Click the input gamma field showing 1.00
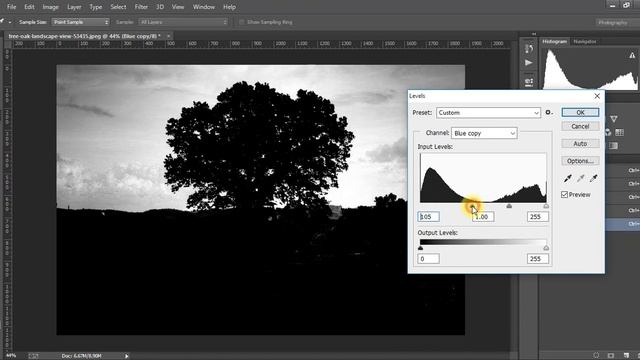Image resolution: width=640 pixels, height=360 pixels. (483, 217)
